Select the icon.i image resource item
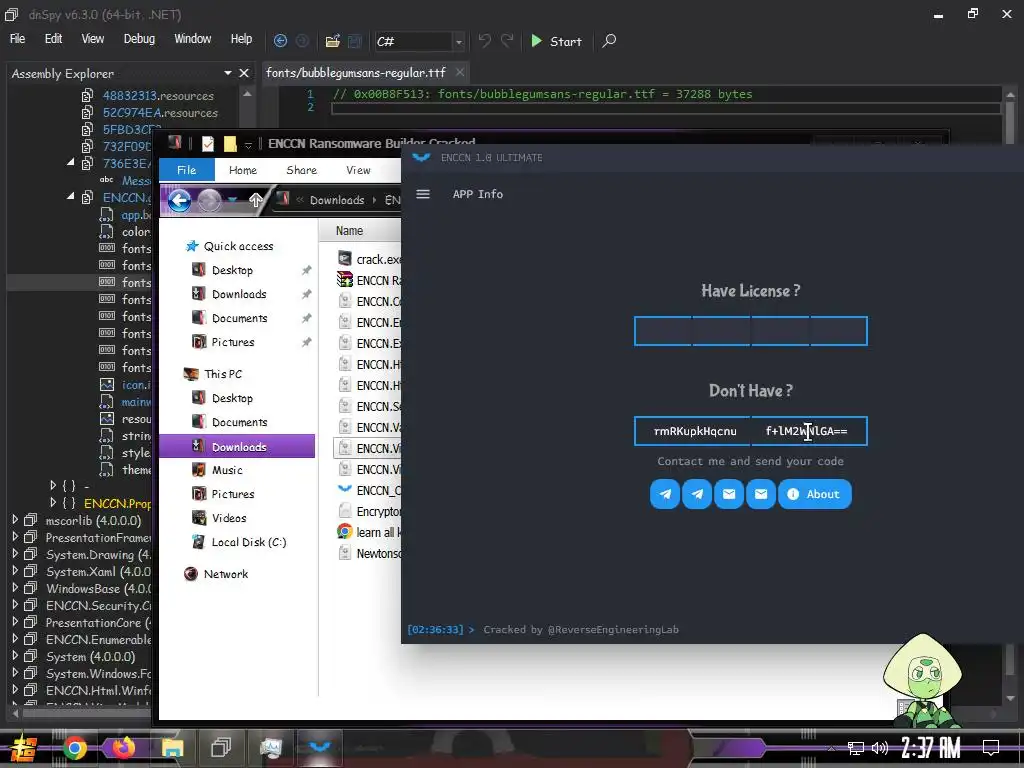 coord(127,385)
